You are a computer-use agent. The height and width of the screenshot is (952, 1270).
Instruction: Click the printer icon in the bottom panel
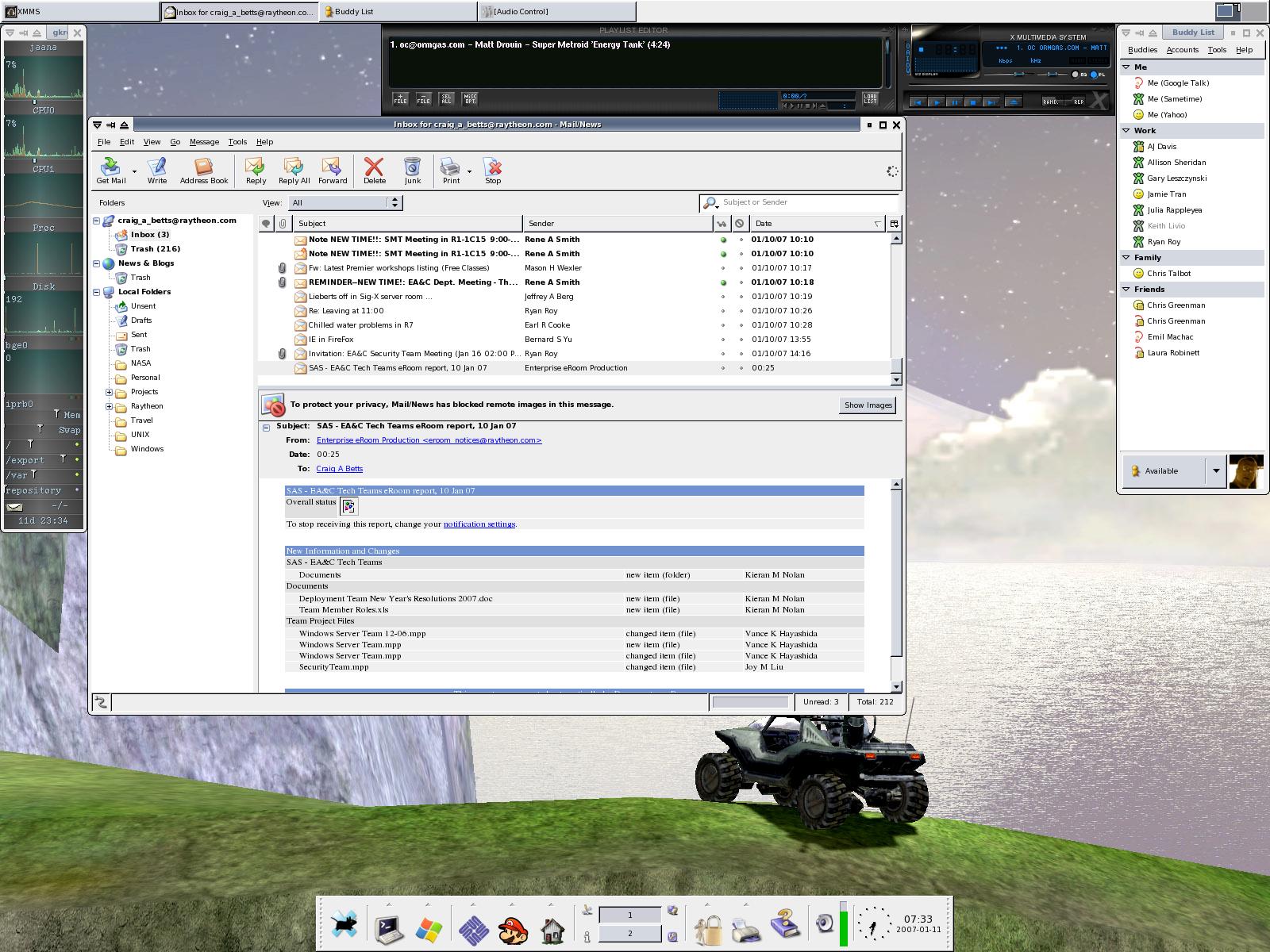coord(745,929)
